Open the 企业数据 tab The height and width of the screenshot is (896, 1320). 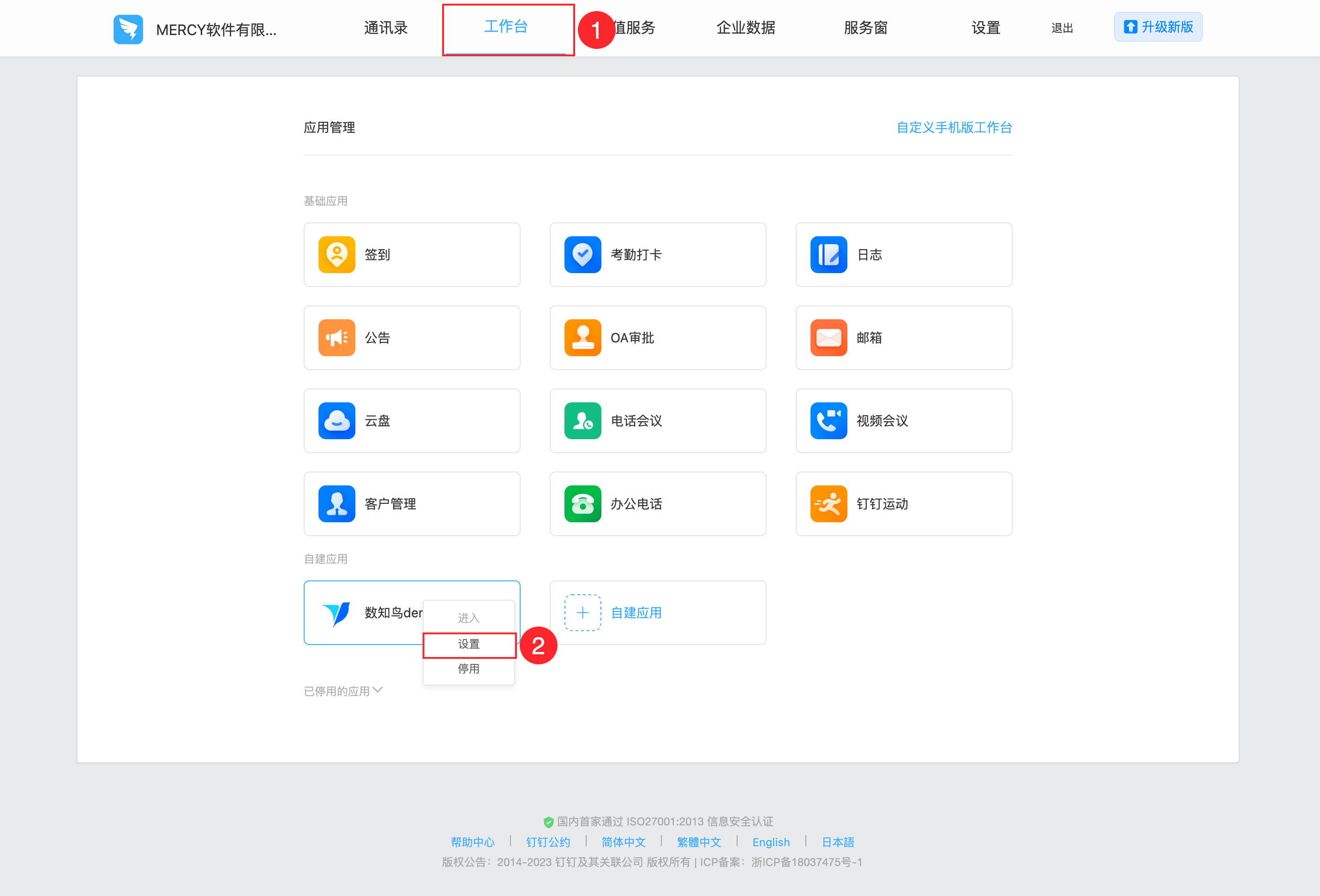point(745,27)
